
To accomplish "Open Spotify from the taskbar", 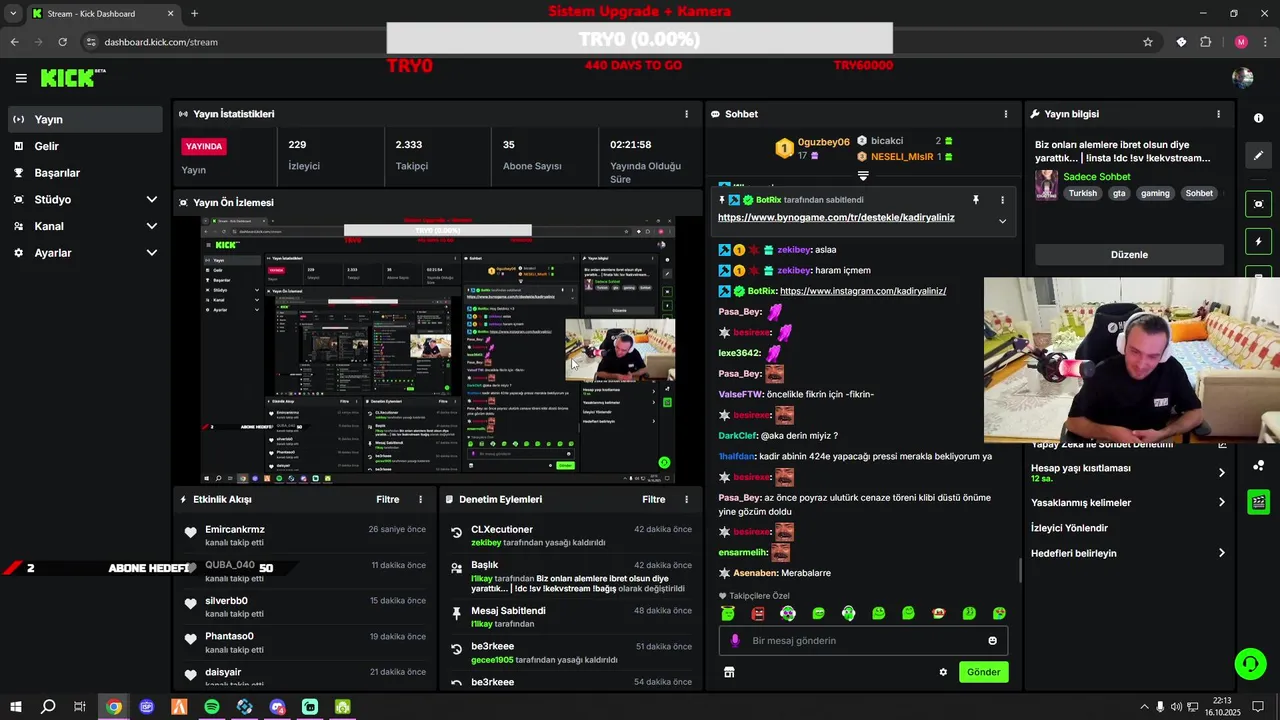I will (x=212, y=707).
